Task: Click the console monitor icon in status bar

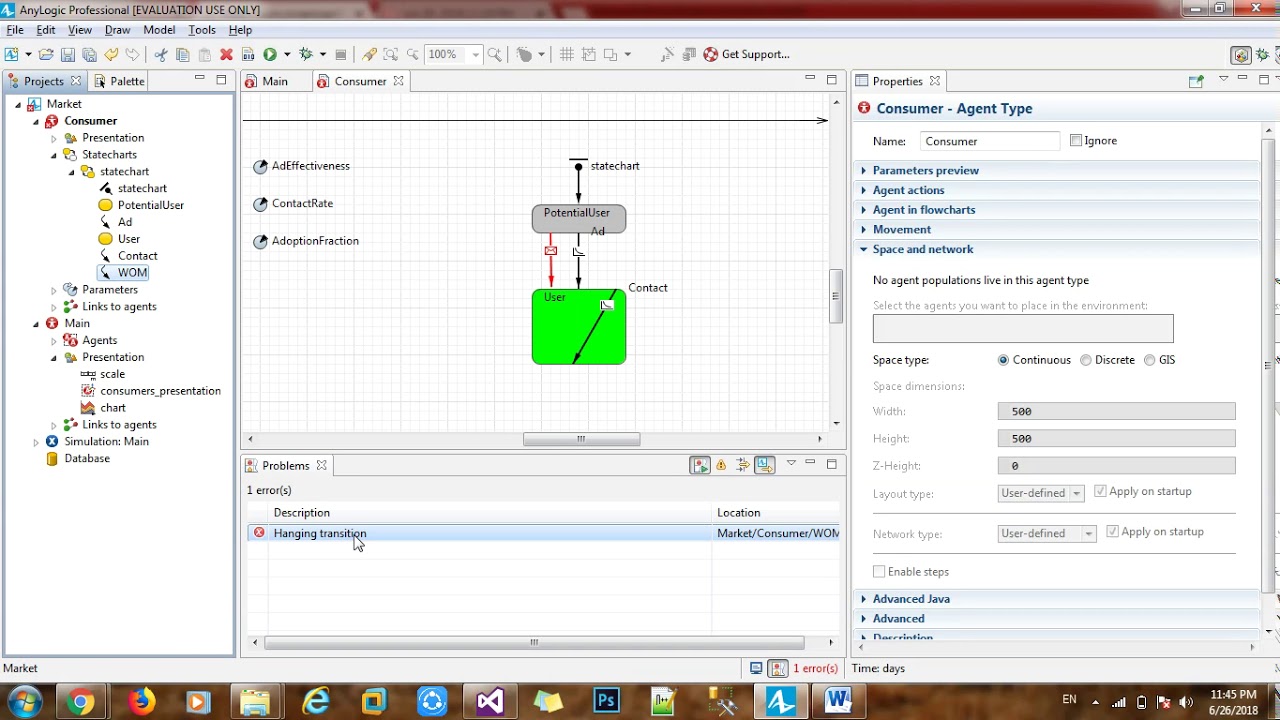Action: 757,668
